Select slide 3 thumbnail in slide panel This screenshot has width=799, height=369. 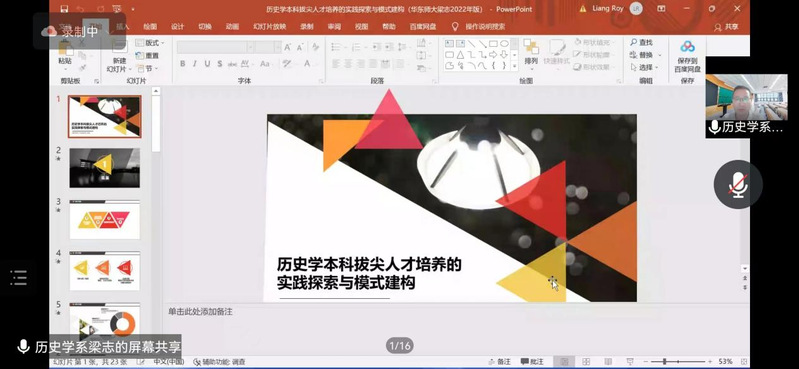(x=104, y=219)
